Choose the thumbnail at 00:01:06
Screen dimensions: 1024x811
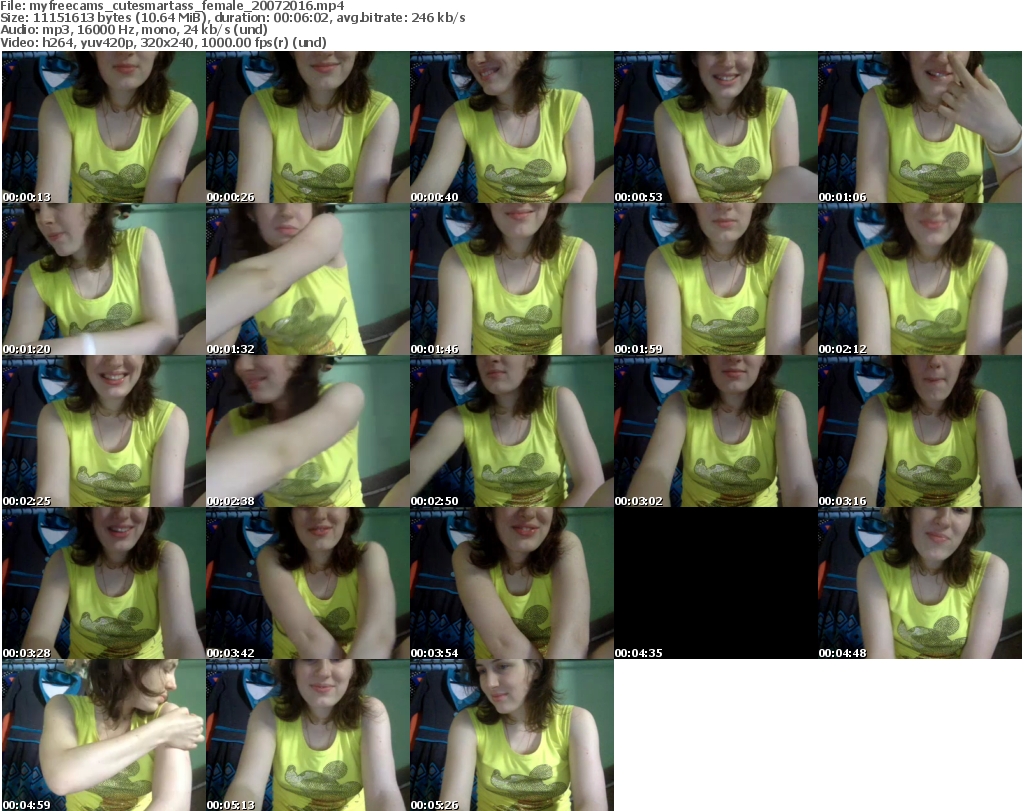tap(920, 127)
